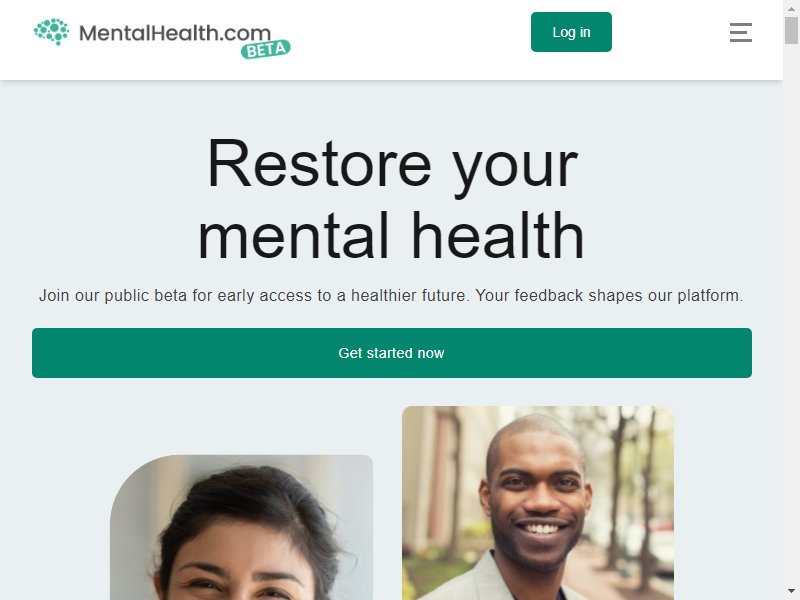Click the vertical scrollbar thumb
Screen dimensions: 800x600
791,31
